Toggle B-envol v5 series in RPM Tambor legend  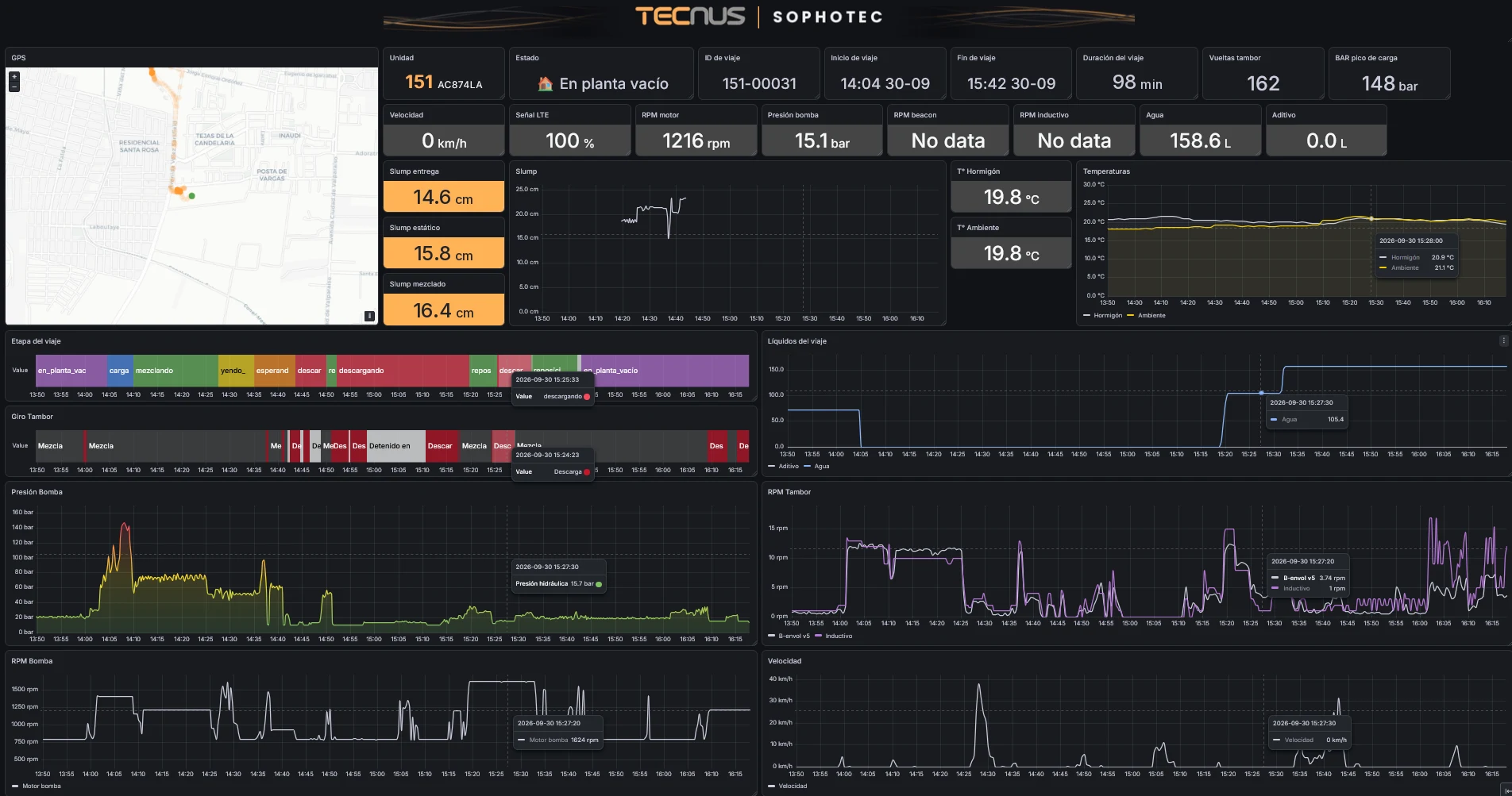coord(789,636)
